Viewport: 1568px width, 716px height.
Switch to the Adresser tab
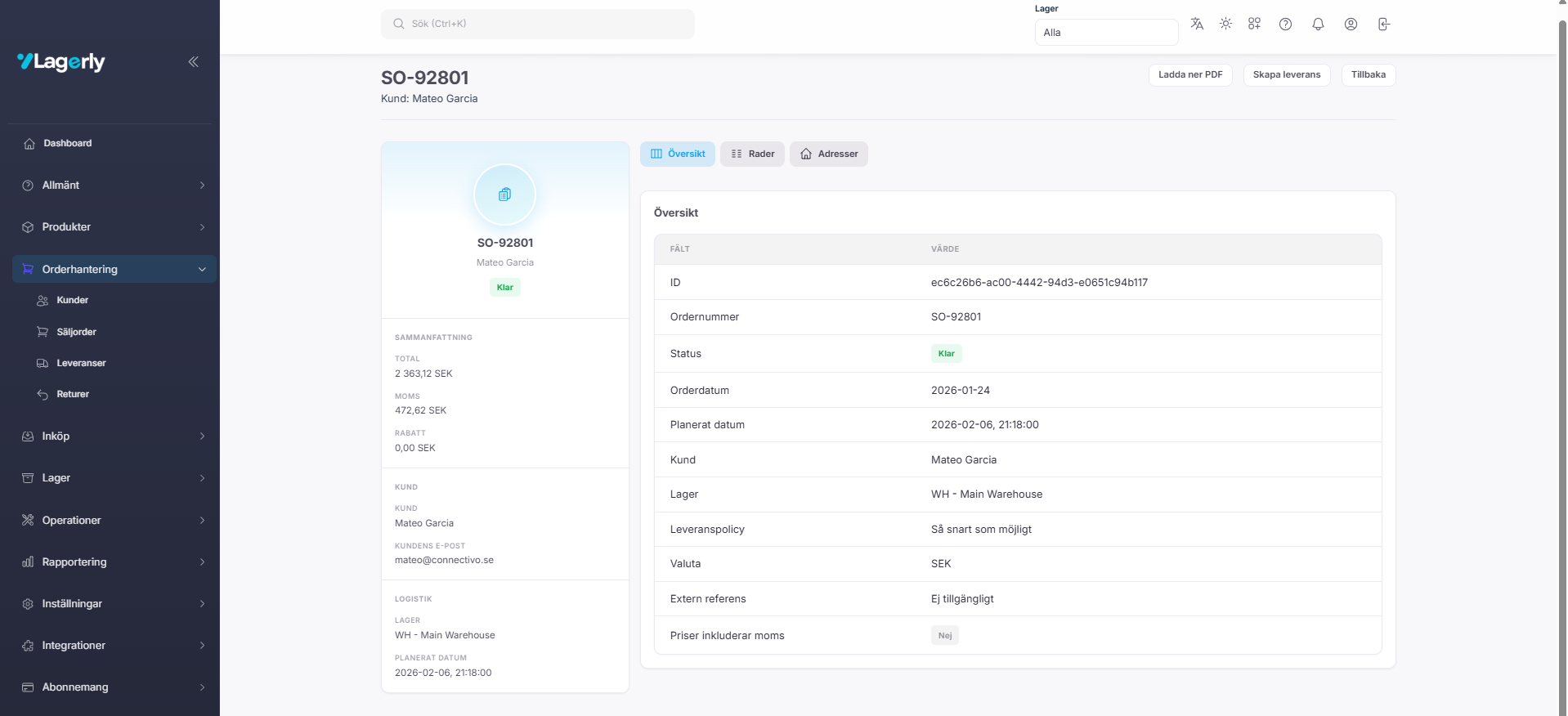click(x=828, y=154)
